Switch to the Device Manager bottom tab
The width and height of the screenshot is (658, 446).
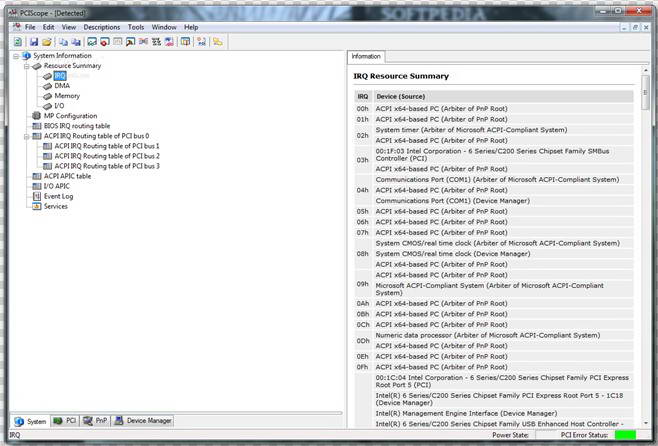click(143, 421)
